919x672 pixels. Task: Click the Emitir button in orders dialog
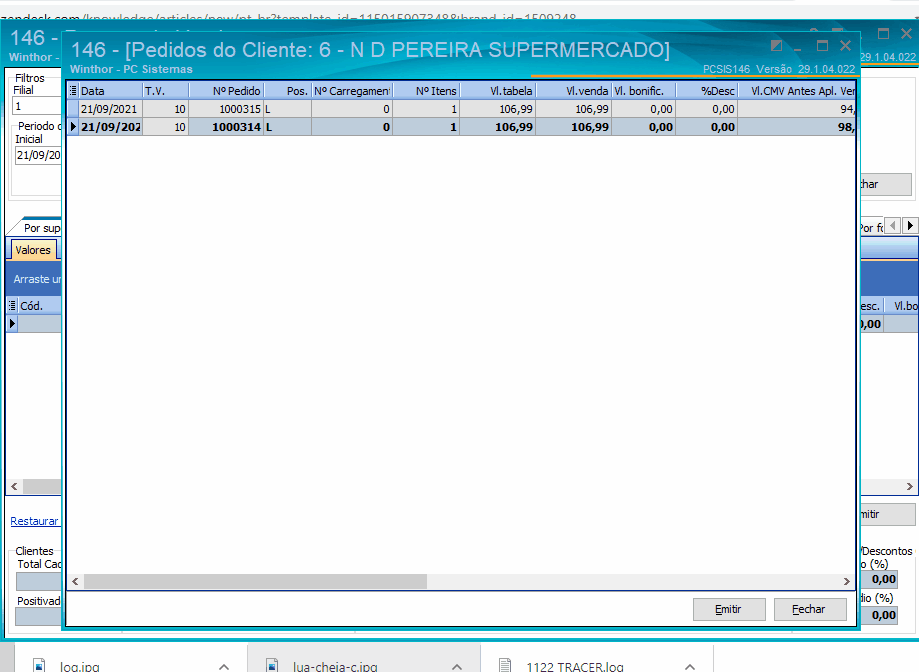729,609
